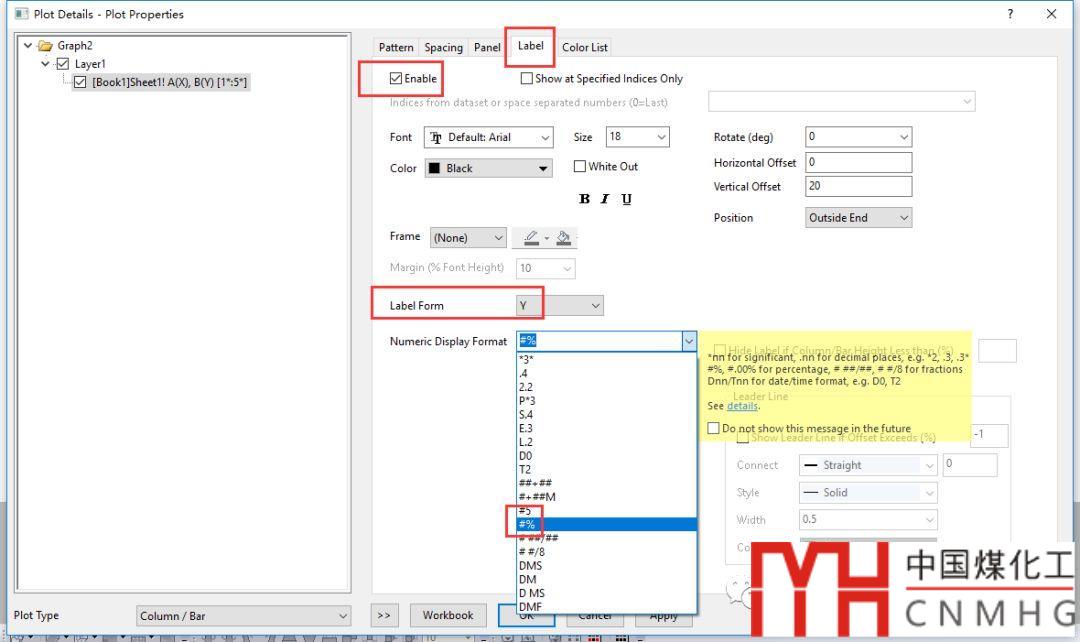Toggle Italic formatting for label text
1080x642 pixels.
click(x=605, y=198)
